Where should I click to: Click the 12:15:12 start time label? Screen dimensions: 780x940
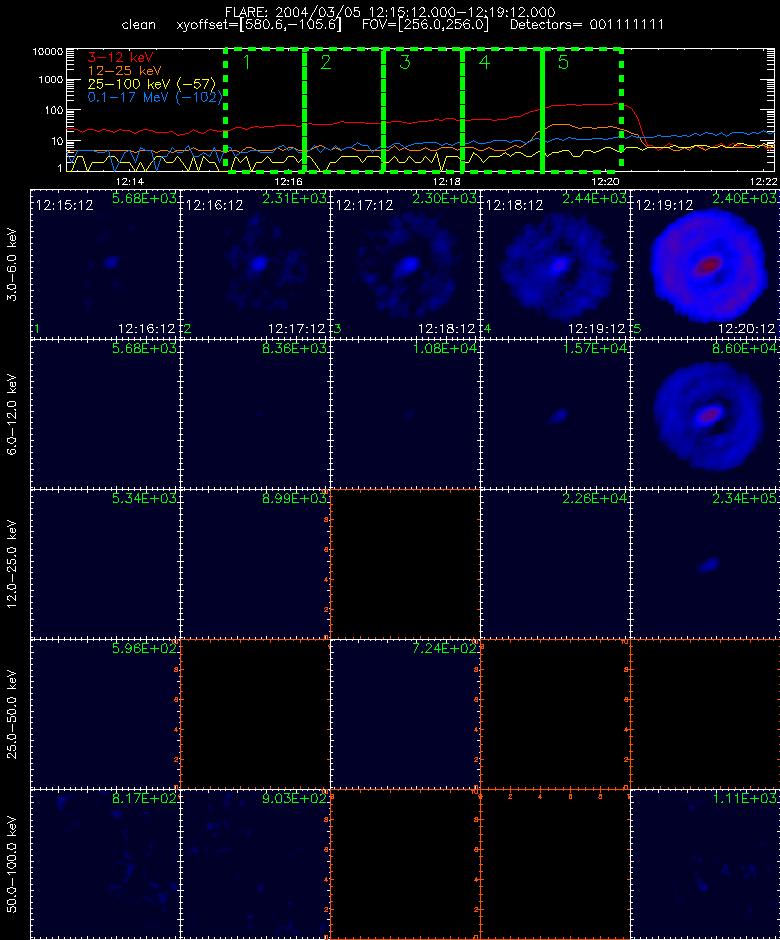tap(64, 206)
